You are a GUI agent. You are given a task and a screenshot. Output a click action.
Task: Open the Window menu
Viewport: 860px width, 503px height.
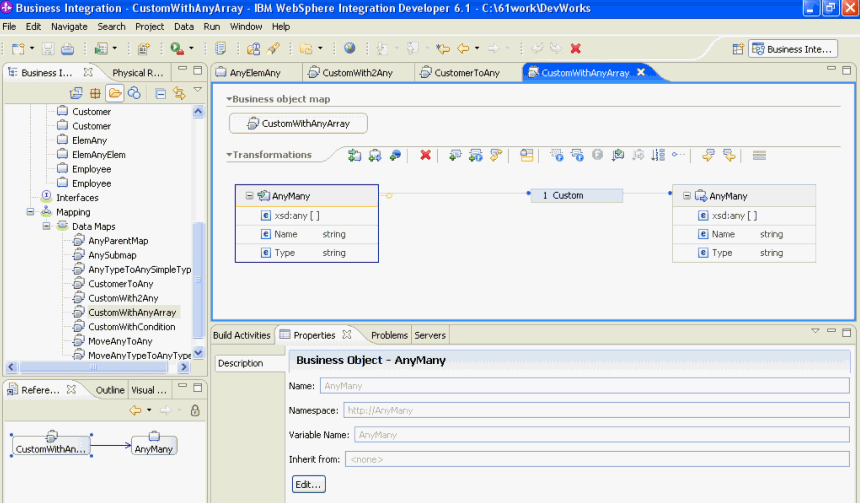pyautogui.click(x=246, y=26)
